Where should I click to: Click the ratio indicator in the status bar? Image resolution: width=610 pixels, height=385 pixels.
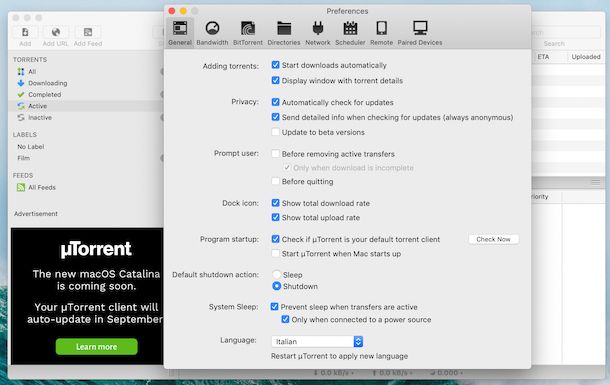click(446, 373)
